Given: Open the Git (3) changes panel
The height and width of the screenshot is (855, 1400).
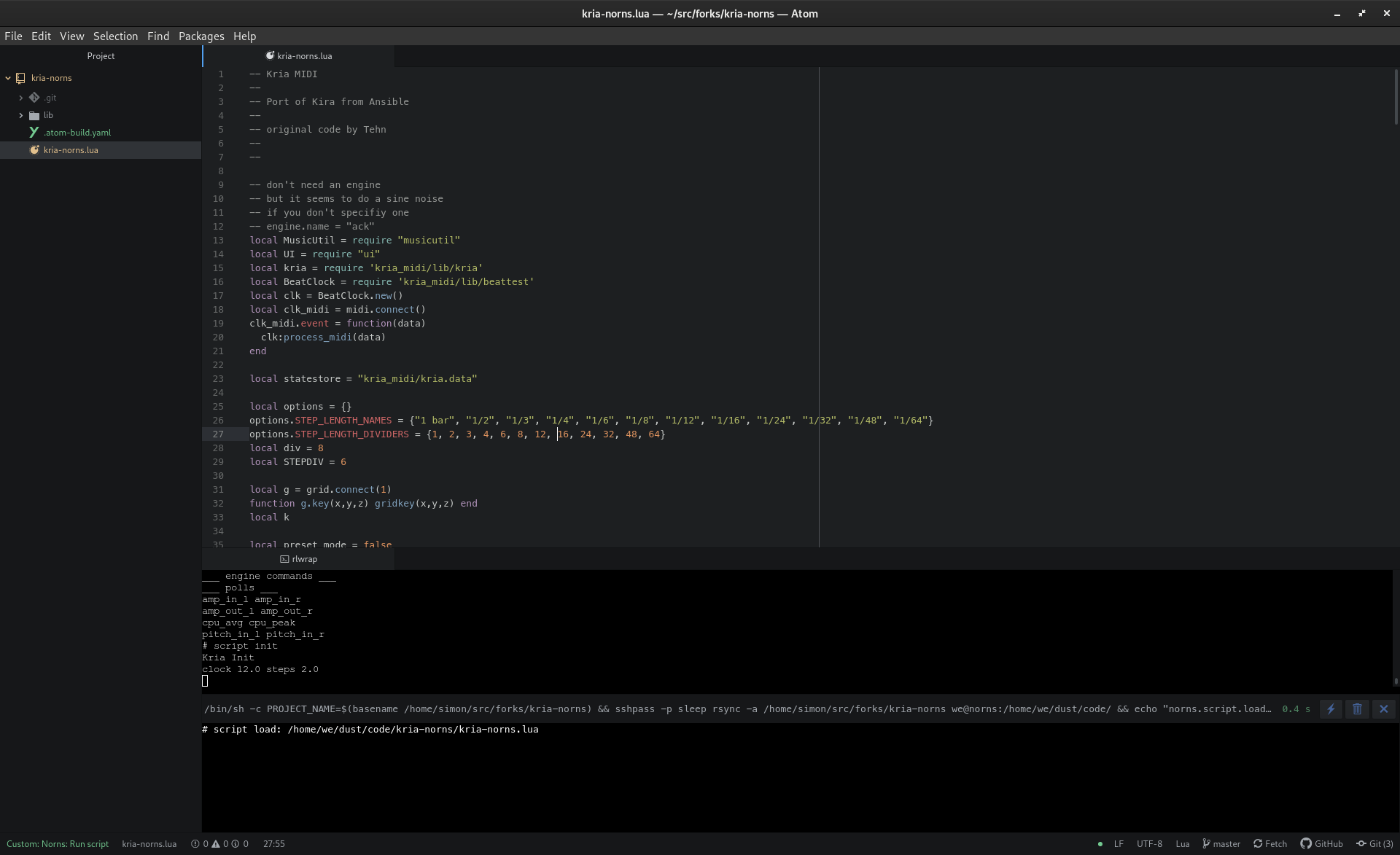Looking at the screenshot, I should point(1374,843).
